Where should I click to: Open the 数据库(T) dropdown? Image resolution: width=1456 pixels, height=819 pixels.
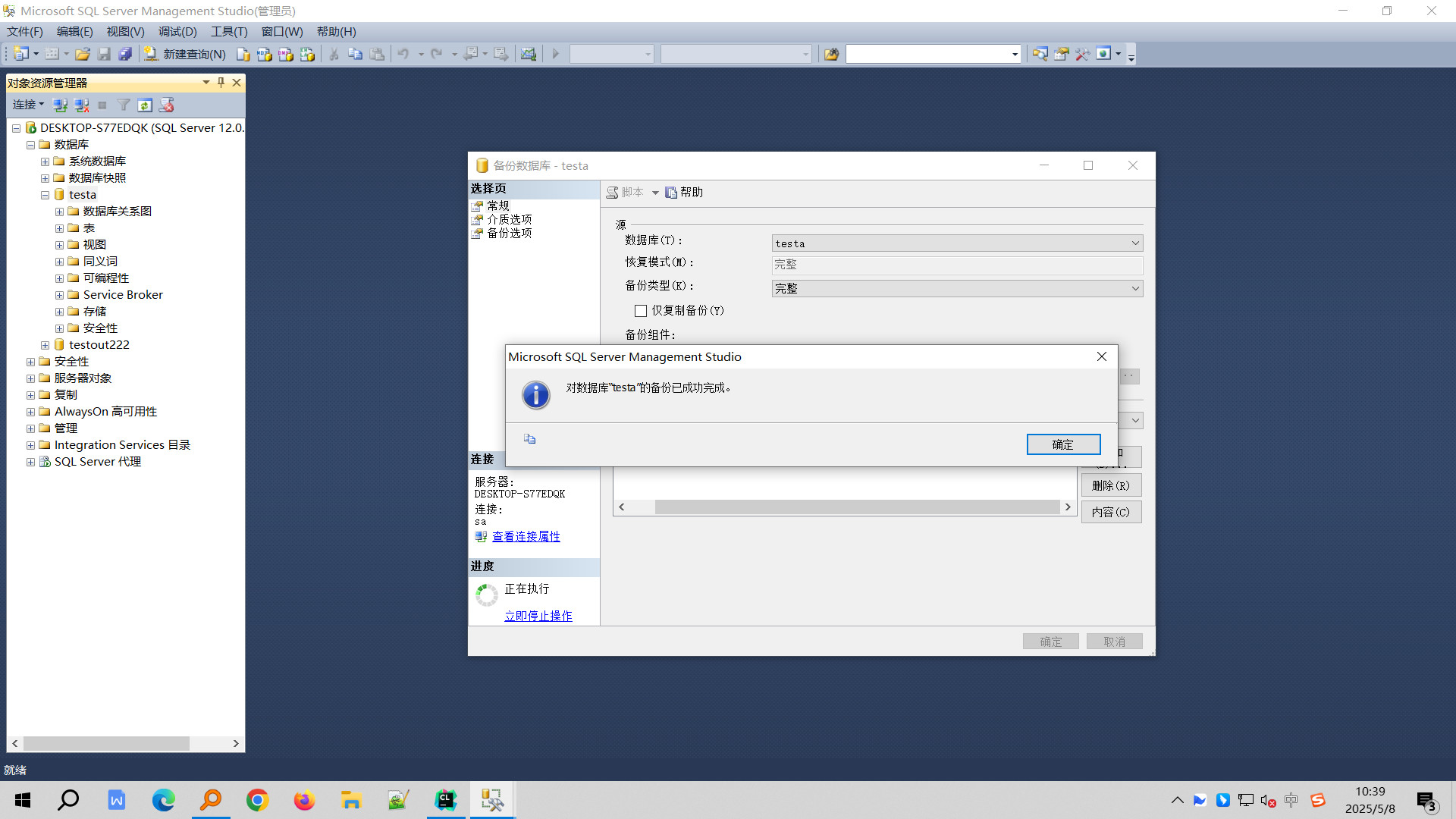click(x=1134, y=243)
